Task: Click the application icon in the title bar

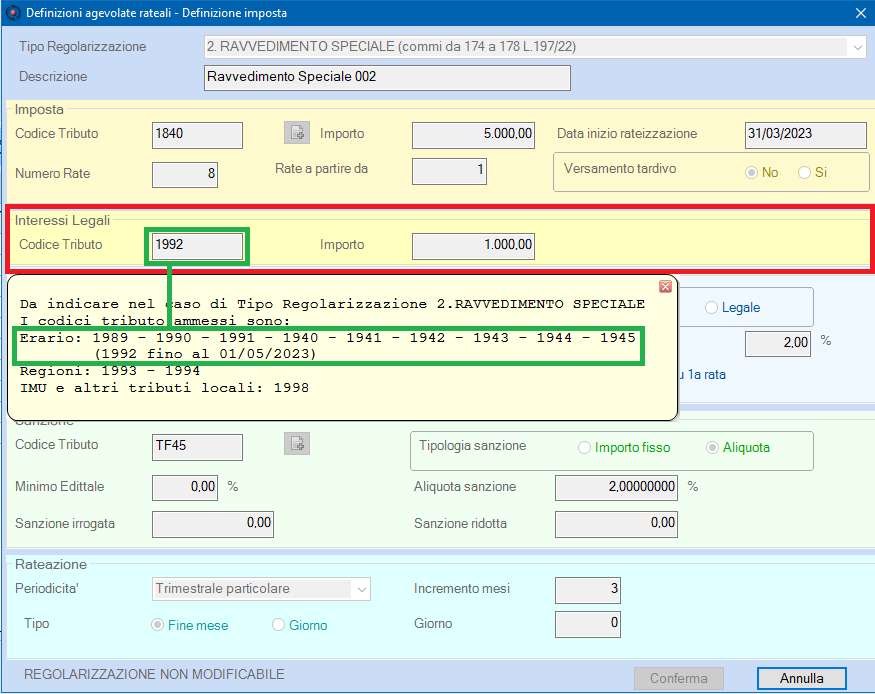Action: [12, 12]
